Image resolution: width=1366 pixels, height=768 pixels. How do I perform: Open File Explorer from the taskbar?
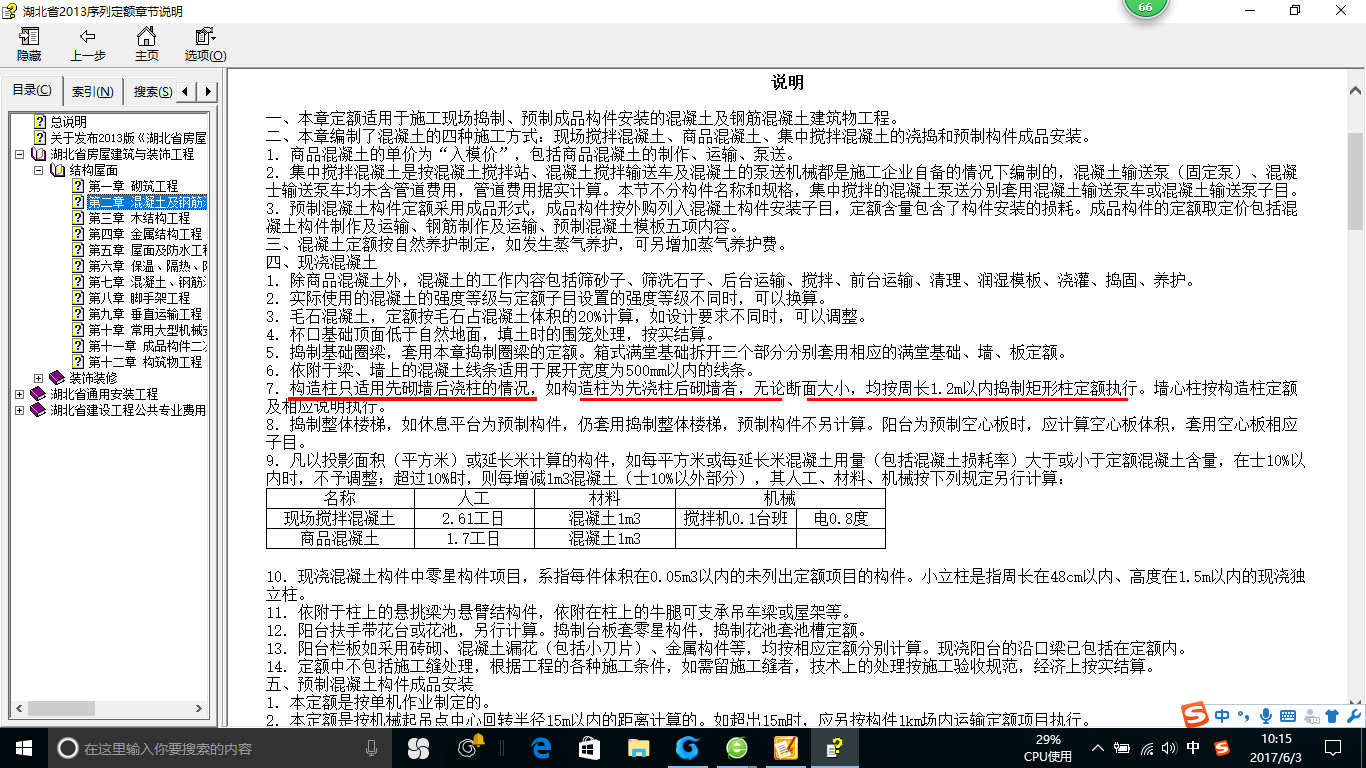[x=638, y=747]
